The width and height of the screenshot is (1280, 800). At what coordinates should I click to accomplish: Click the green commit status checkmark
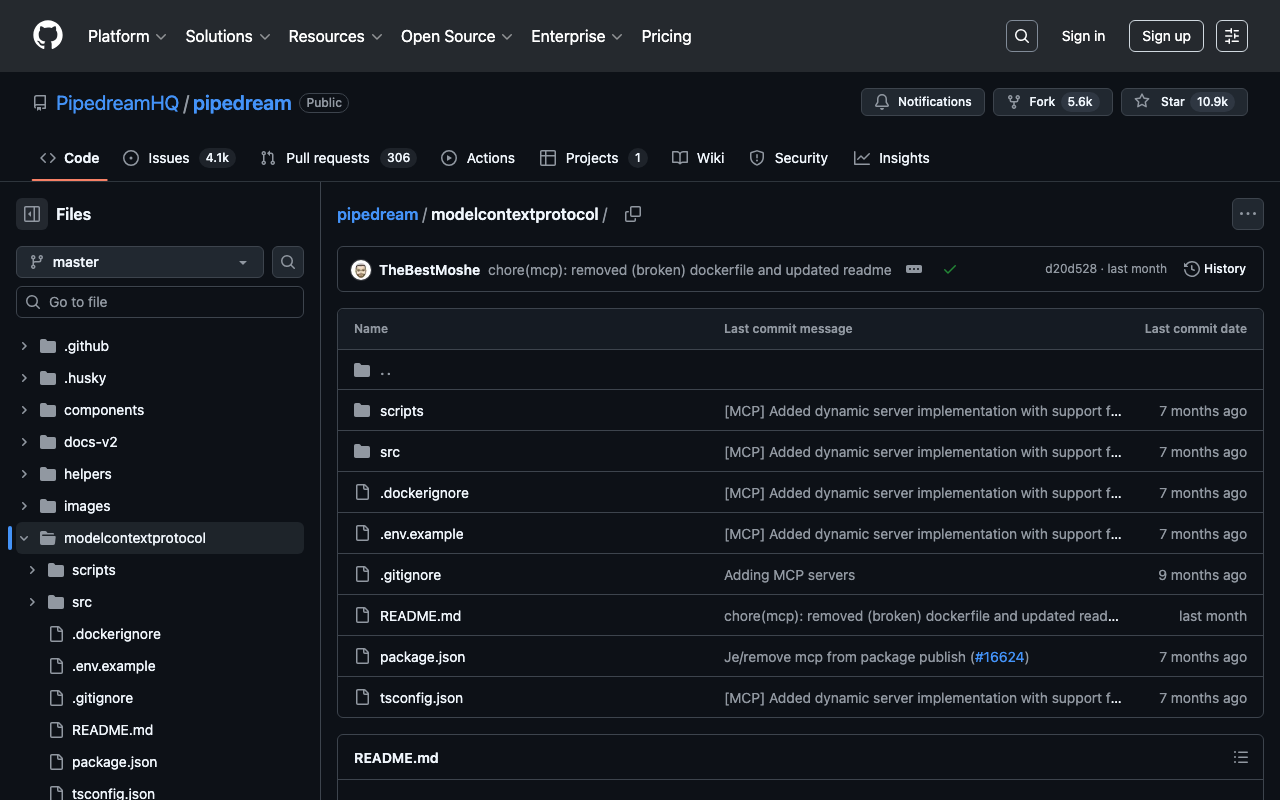[x=950, y=270]
